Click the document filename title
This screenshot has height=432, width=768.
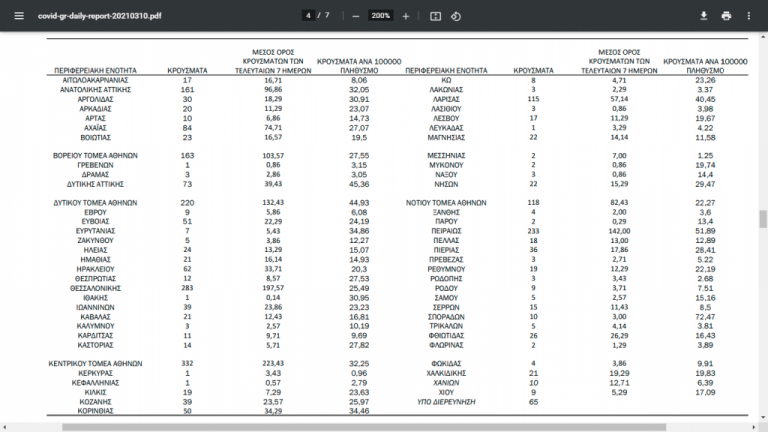99,16
